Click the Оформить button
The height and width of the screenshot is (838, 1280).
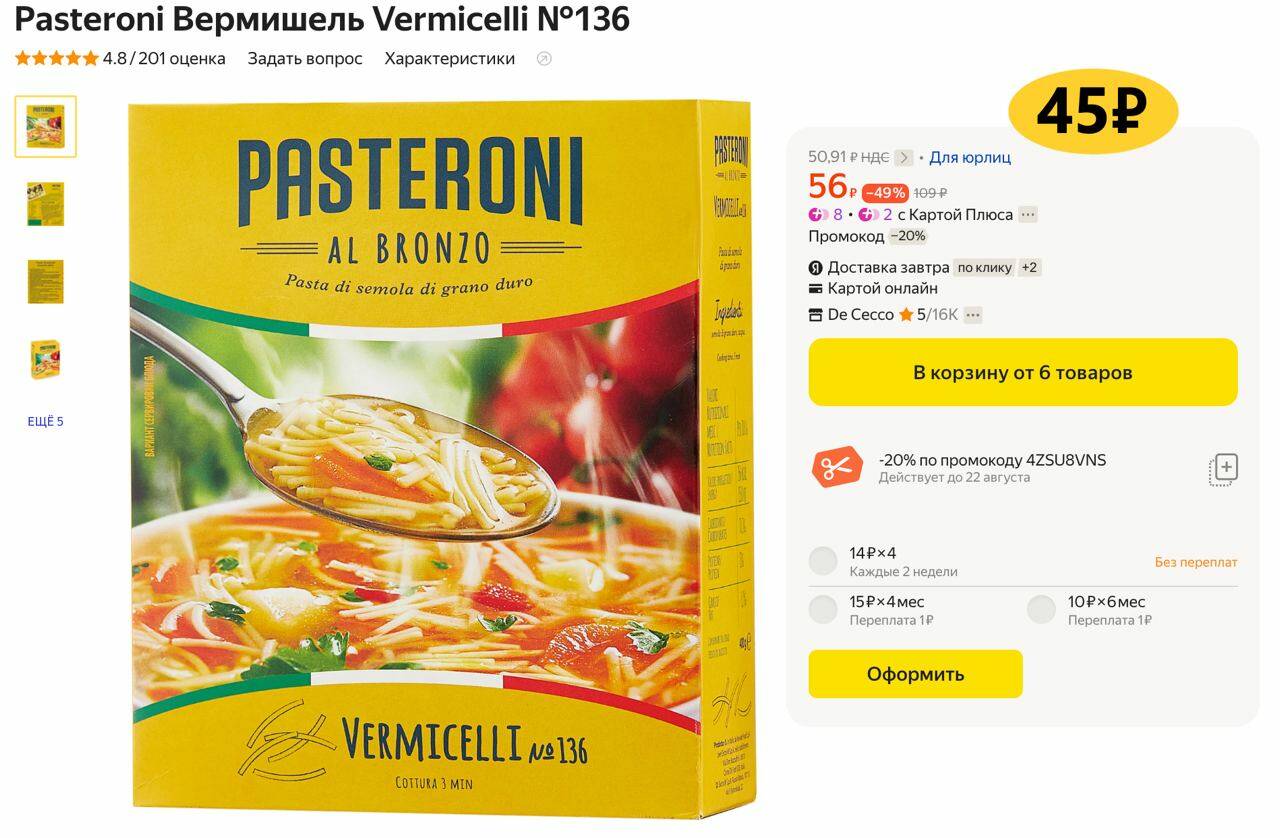916,674
